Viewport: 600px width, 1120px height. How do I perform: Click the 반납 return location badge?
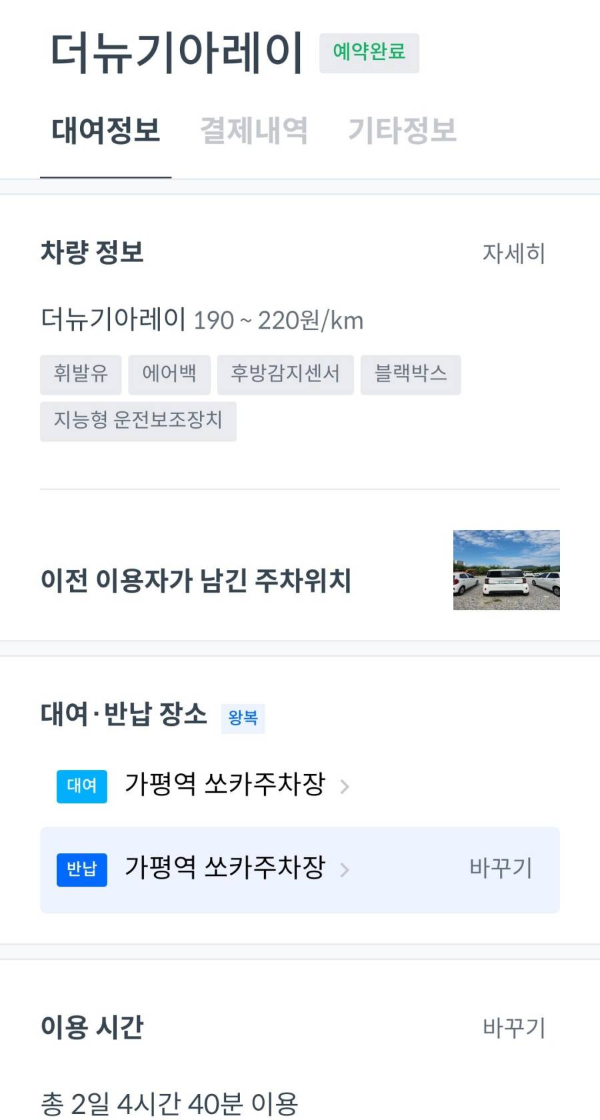click(81, 870)
